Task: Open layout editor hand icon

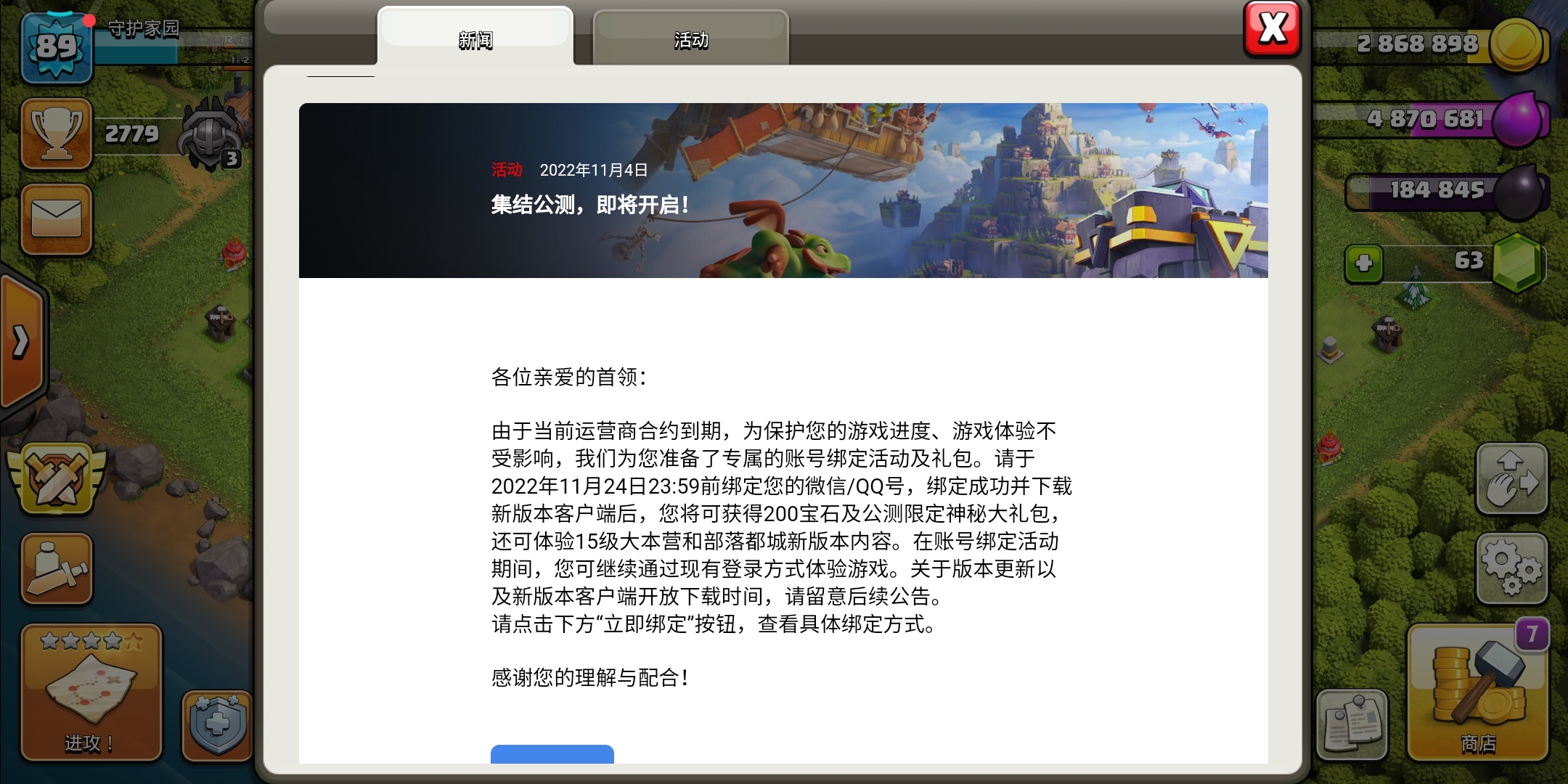Action: coord(1512,479)
